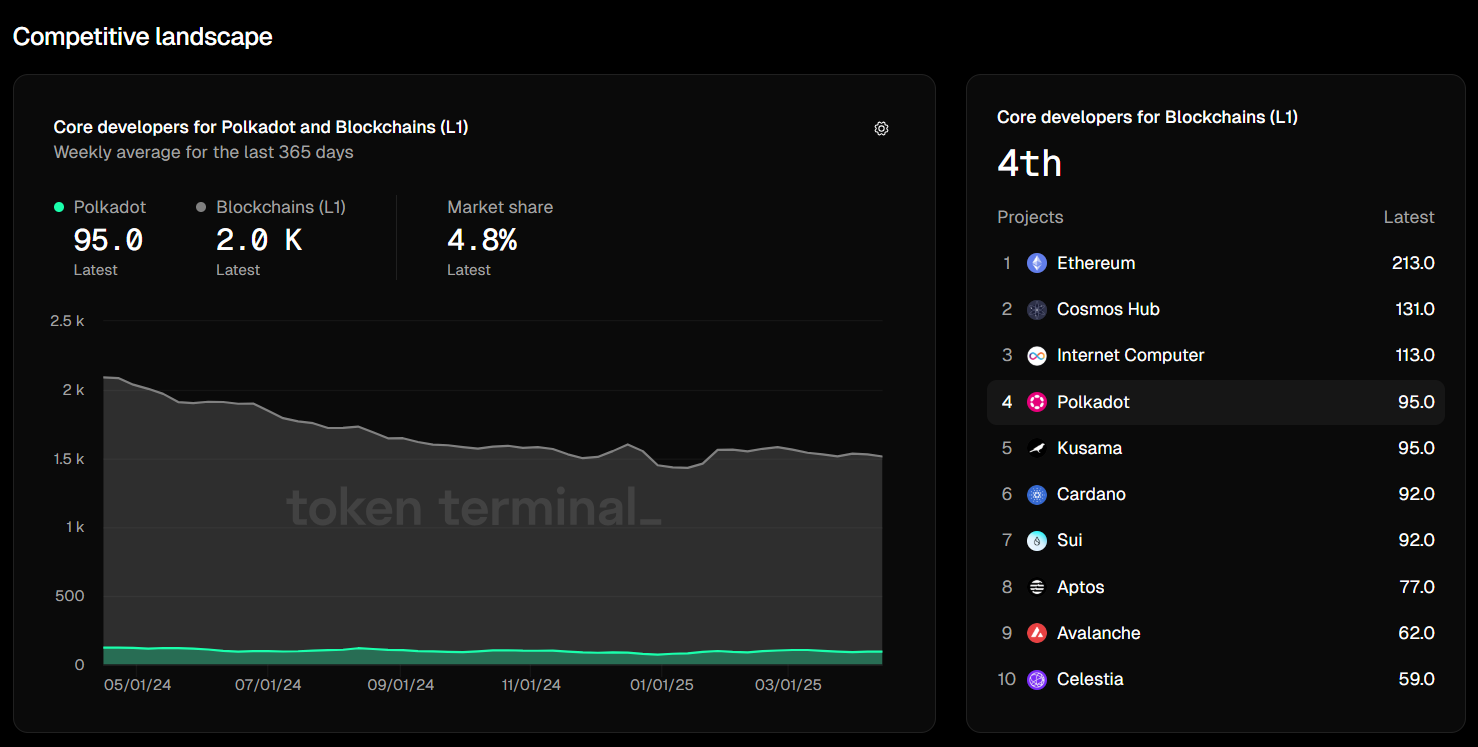Click the Internet Computer logo icon
This screenshot has width=1478, height=747.
[x=1037, y=355]
